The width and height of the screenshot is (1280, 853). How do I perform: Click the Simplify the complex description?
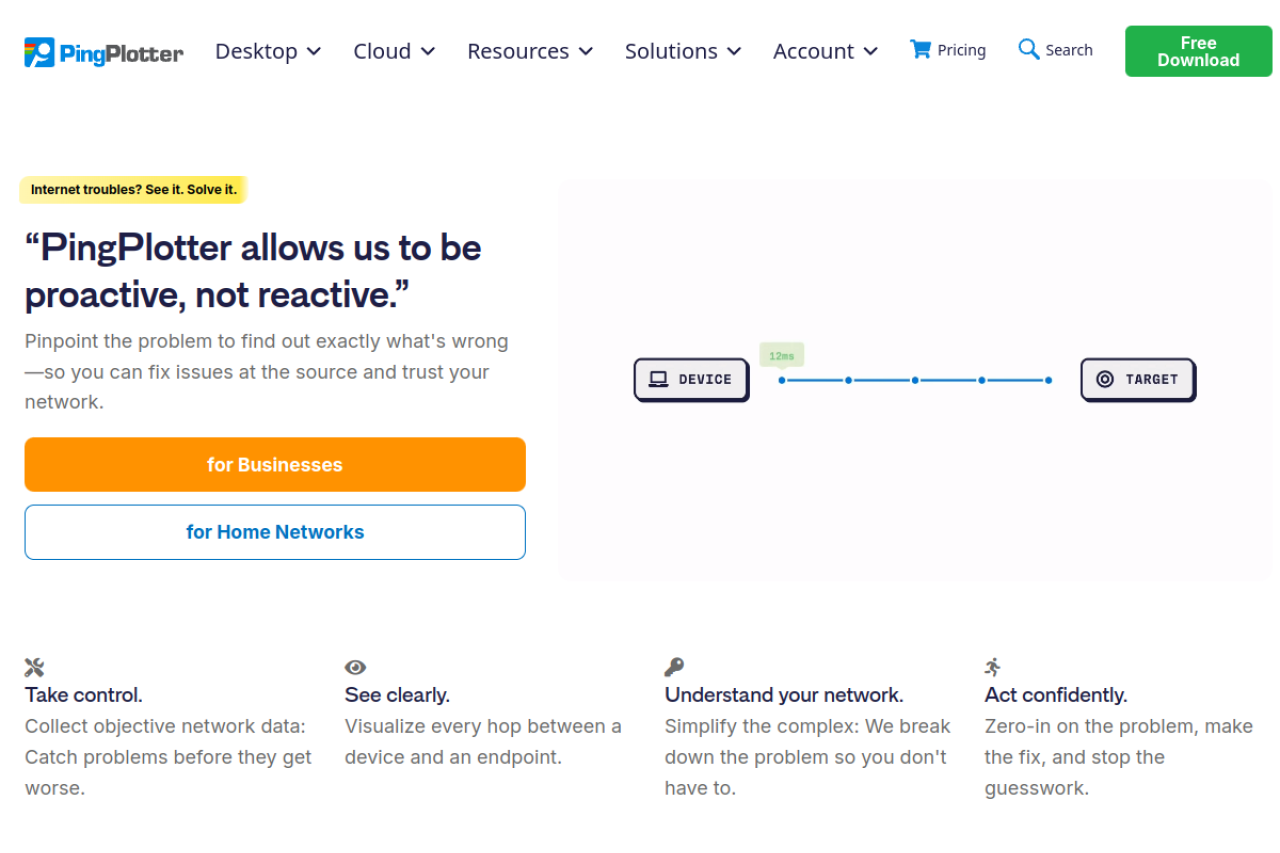coord(808,757)
